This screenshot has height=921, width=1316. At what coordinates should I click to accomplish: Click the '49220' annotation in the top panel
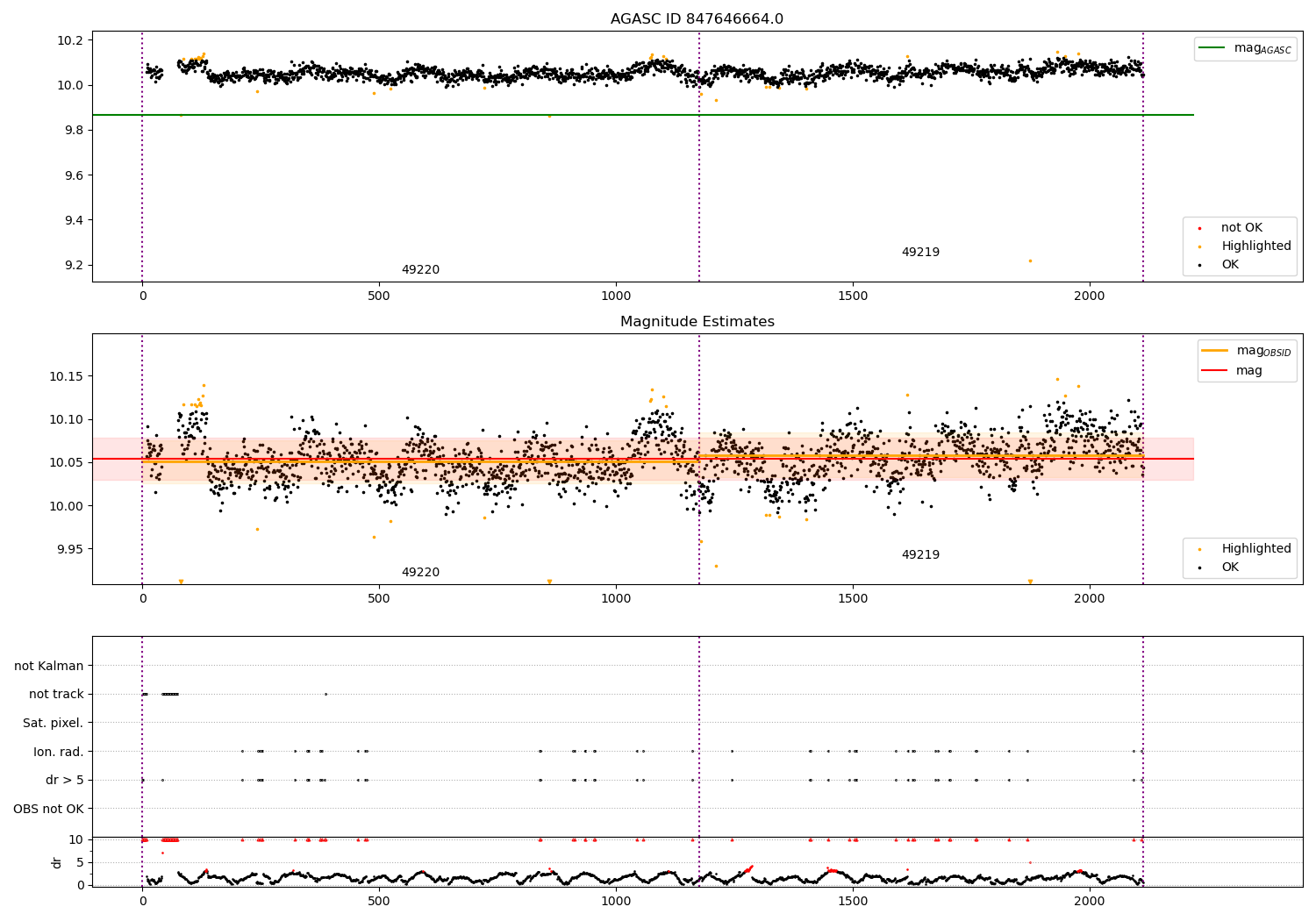coord(420,270)
